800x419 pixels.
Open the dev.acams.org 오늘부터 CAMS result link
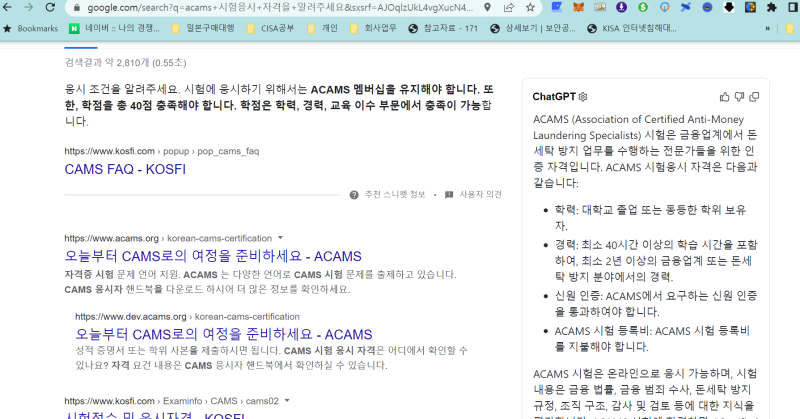click(x=224, y=334)
